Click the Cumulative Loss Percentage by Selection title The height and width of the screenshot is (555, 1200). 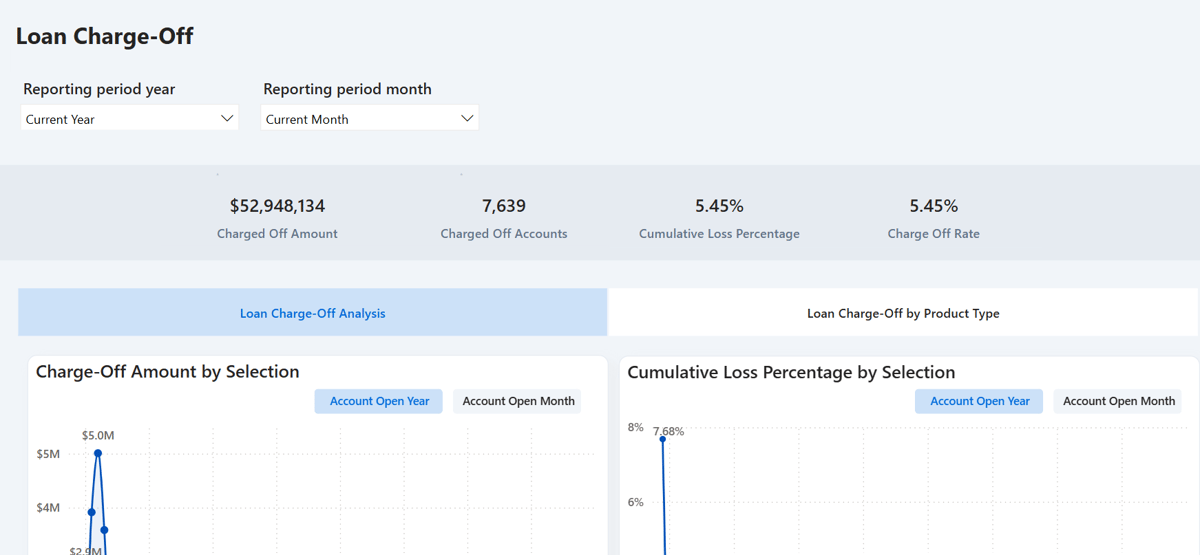[x=791, y=372]
